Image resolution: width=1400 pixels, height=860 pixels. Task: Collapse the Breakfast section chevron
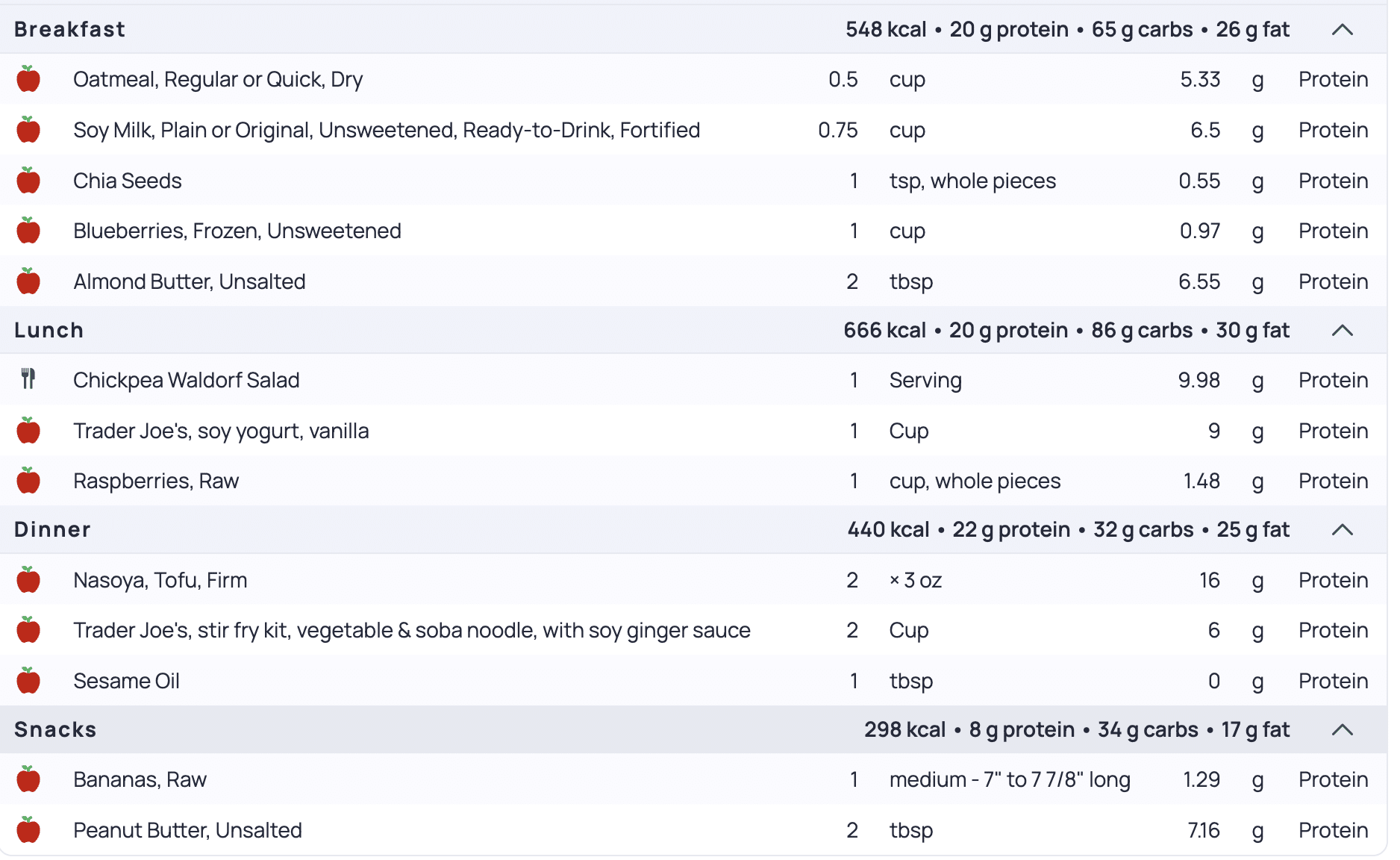(x=1342, y=30)
